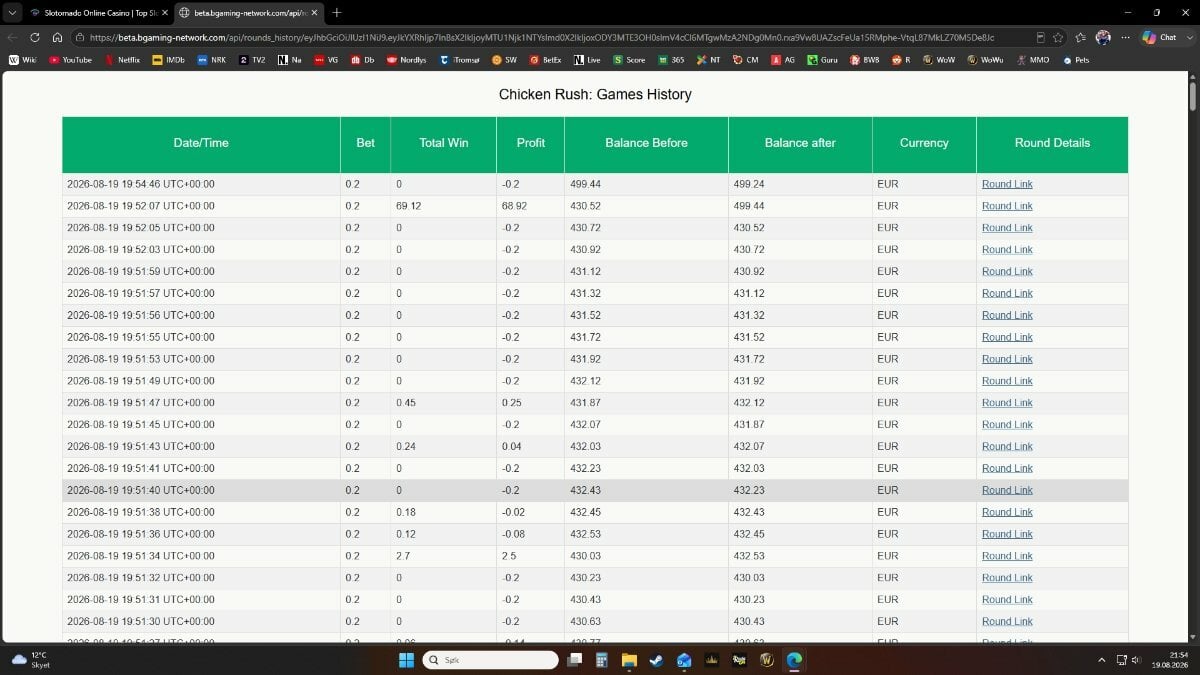This screenshot has width=1200, height=675.
Task: Open Round Link for 19:51:47 round
Action: point(1007,402)
